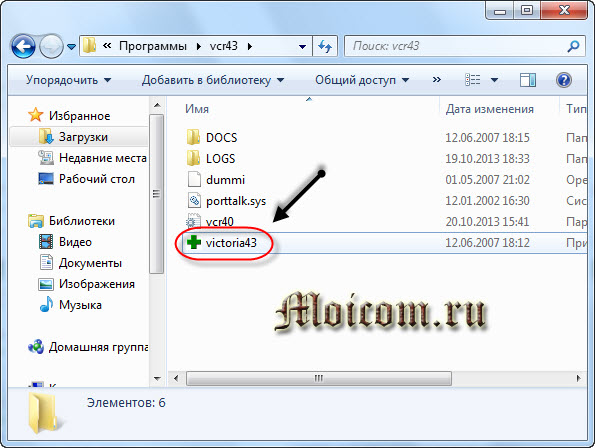This screenshot has height=448, width=595.
Task: Click the Refresh icon beside address bar
Action: pyautogui.click(x=325, y=46)
